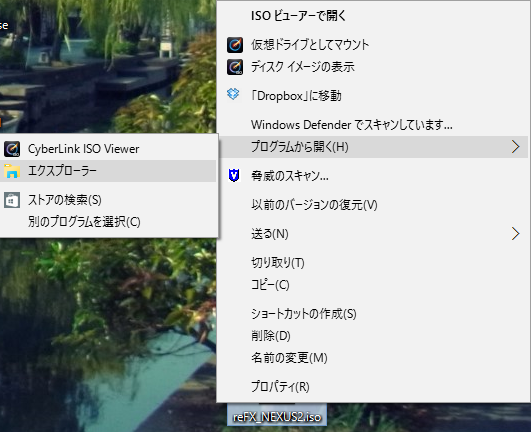Select ストアの検索(S)
531x432 pixels.
(108, 200)
